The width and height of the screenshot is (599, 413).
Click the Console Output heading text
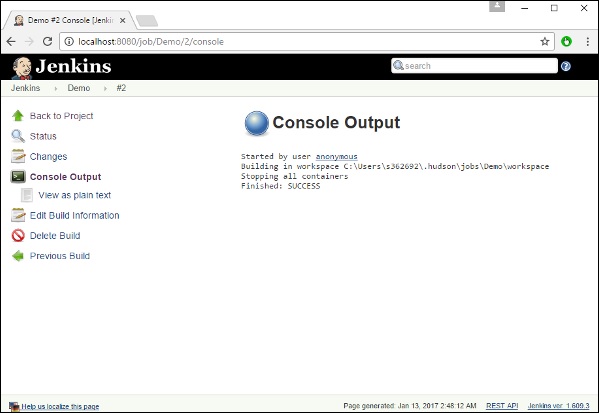coord(336,123)
